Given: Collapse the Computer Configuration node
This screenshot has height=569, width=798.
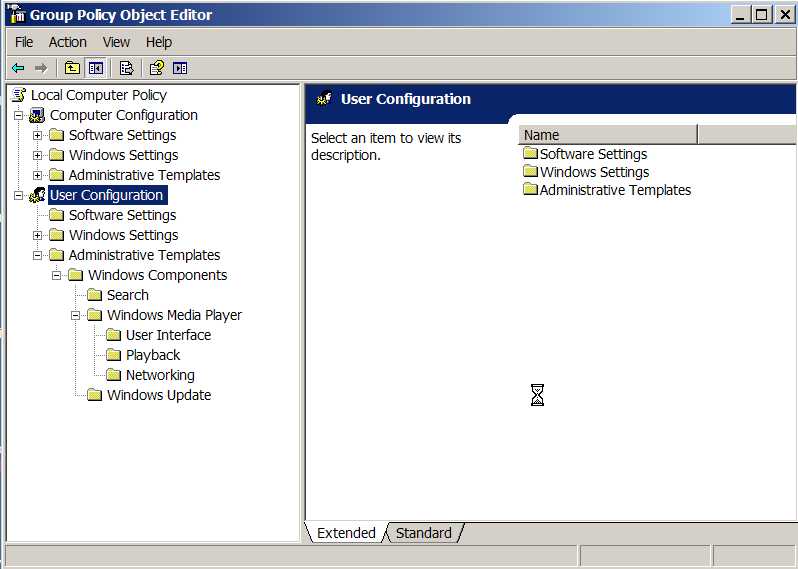Looking at the screenshot, I should click(x=18, y=116).
